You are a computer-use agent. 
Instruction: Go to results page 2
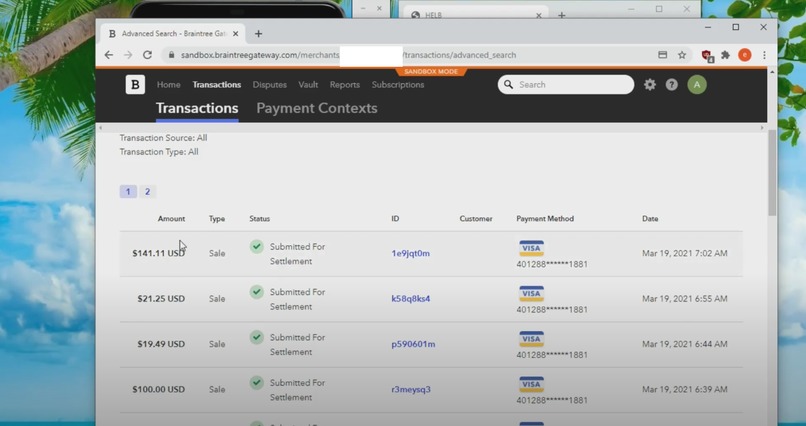coord(148,192)
